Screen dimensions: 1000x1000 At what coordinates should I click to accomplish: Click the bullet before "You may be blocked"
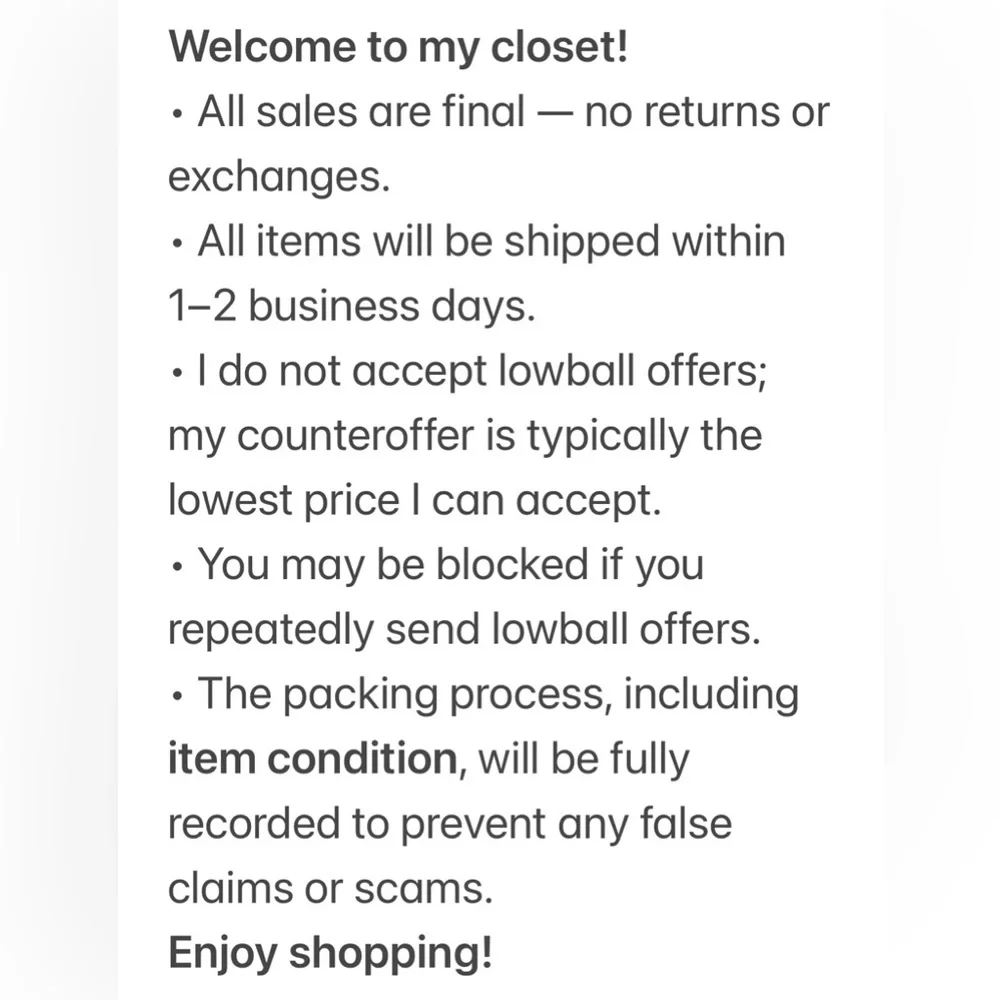[x=177, y=568]
